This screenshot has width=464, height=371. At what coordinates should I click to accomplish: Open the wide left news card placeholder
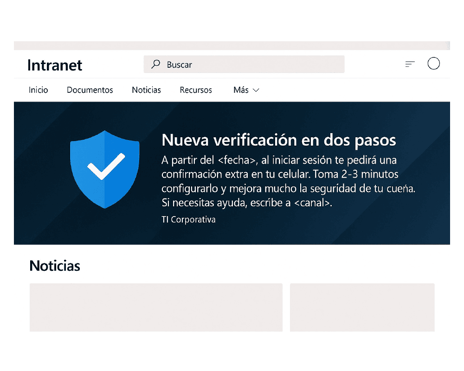(156, 307)
